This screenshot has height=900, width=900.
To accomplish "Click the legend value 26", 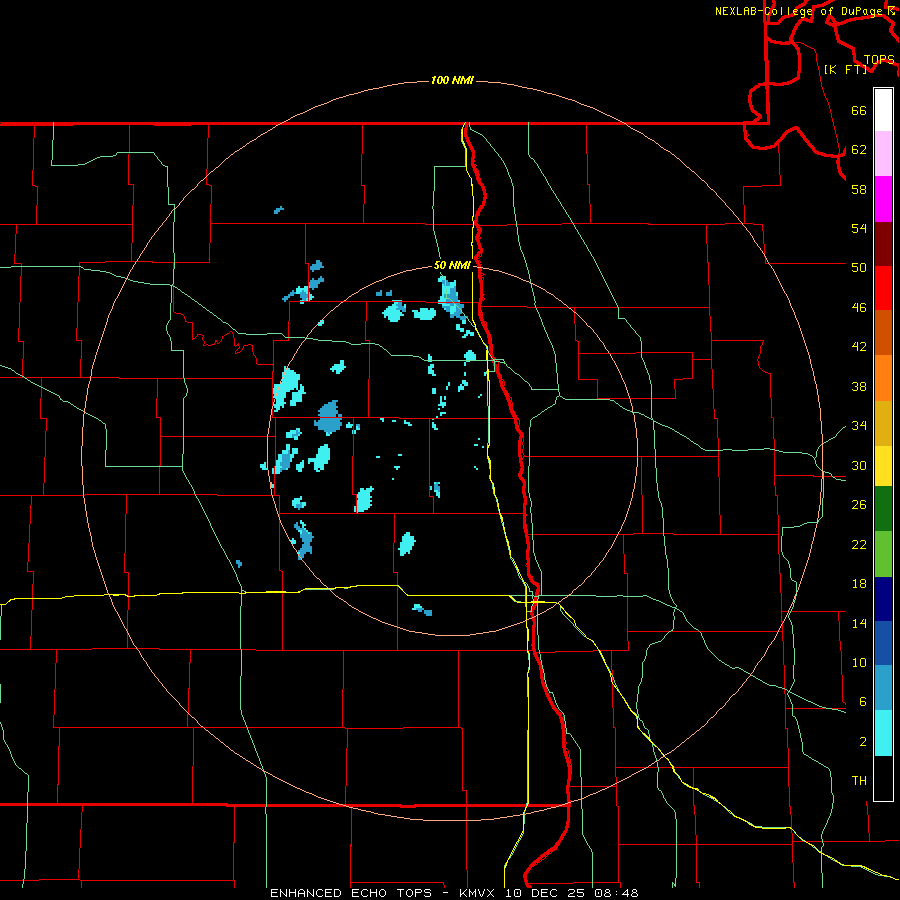I will pos(859,505).
